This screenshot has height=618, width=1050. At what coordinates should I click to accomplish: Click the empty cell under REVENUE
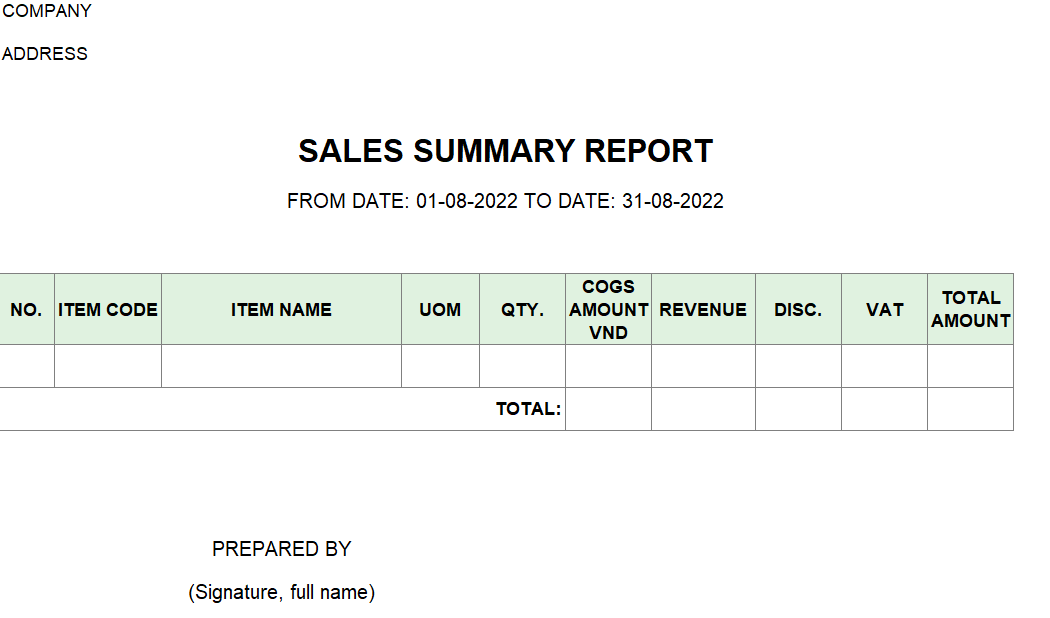[x=703, y=366]
